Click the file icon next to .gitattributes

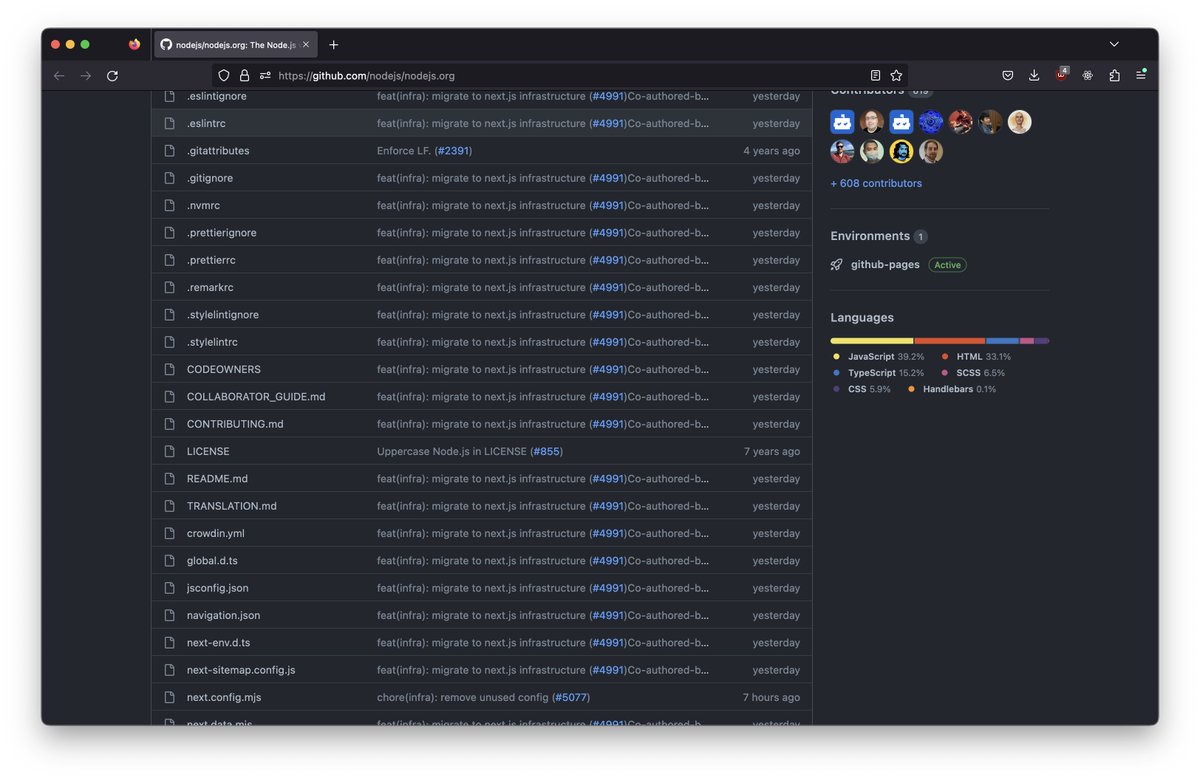pyautogui.click(x=169, y=151)
